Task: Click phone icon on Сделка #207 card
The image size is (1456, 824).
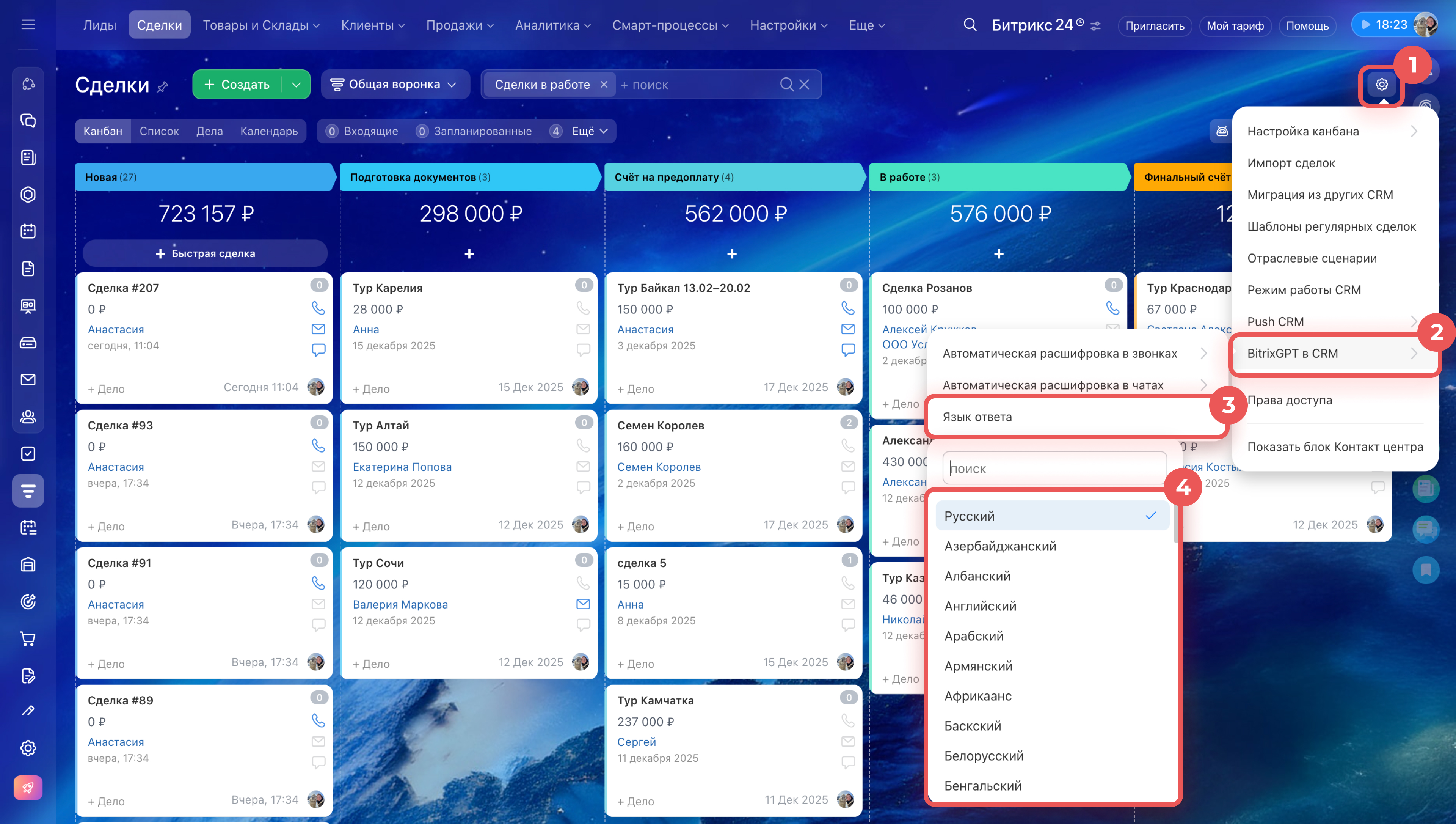Action: 318,308
